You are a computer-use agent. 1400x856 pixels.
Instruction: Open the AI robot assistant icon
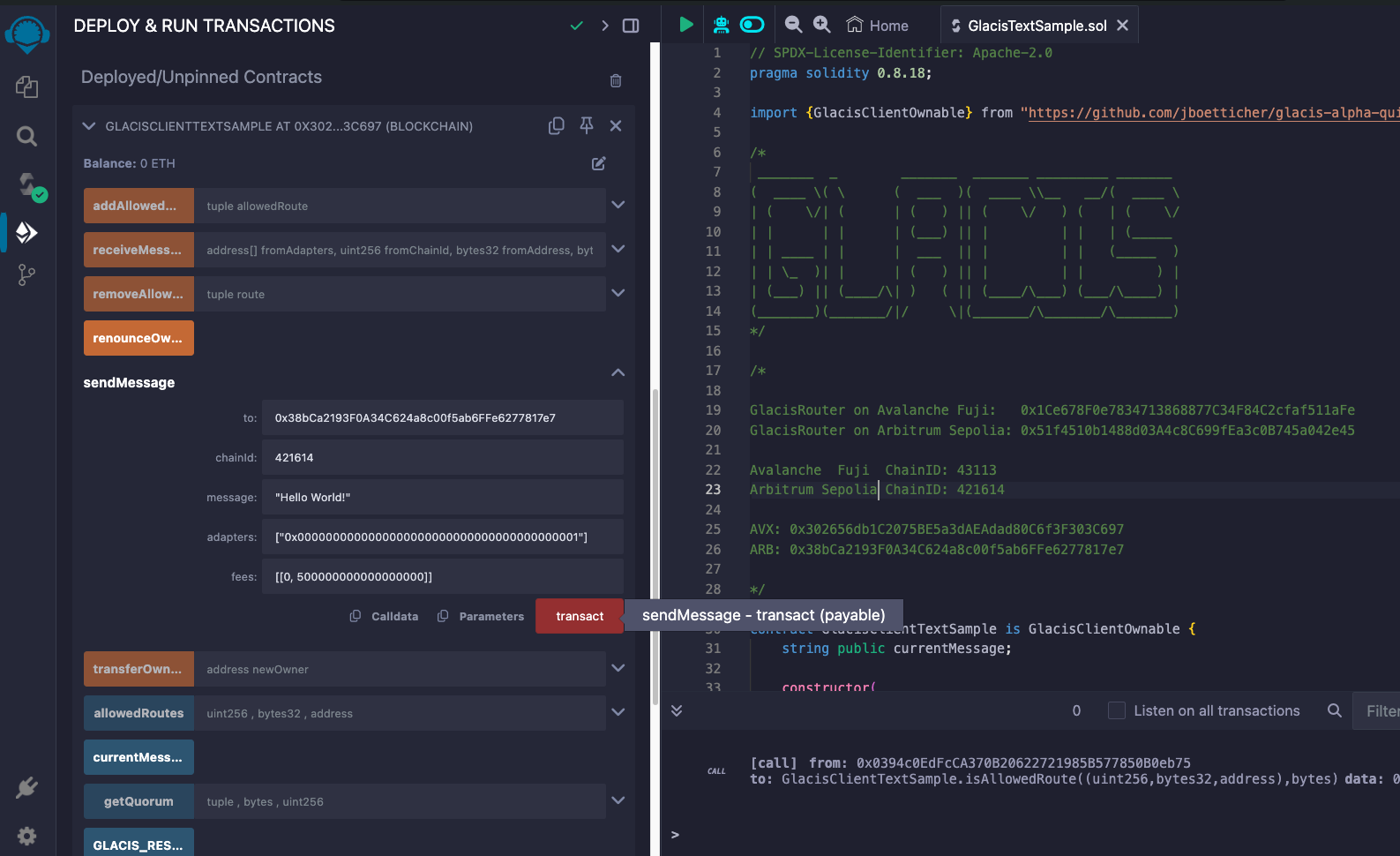(x=722, y=25)
